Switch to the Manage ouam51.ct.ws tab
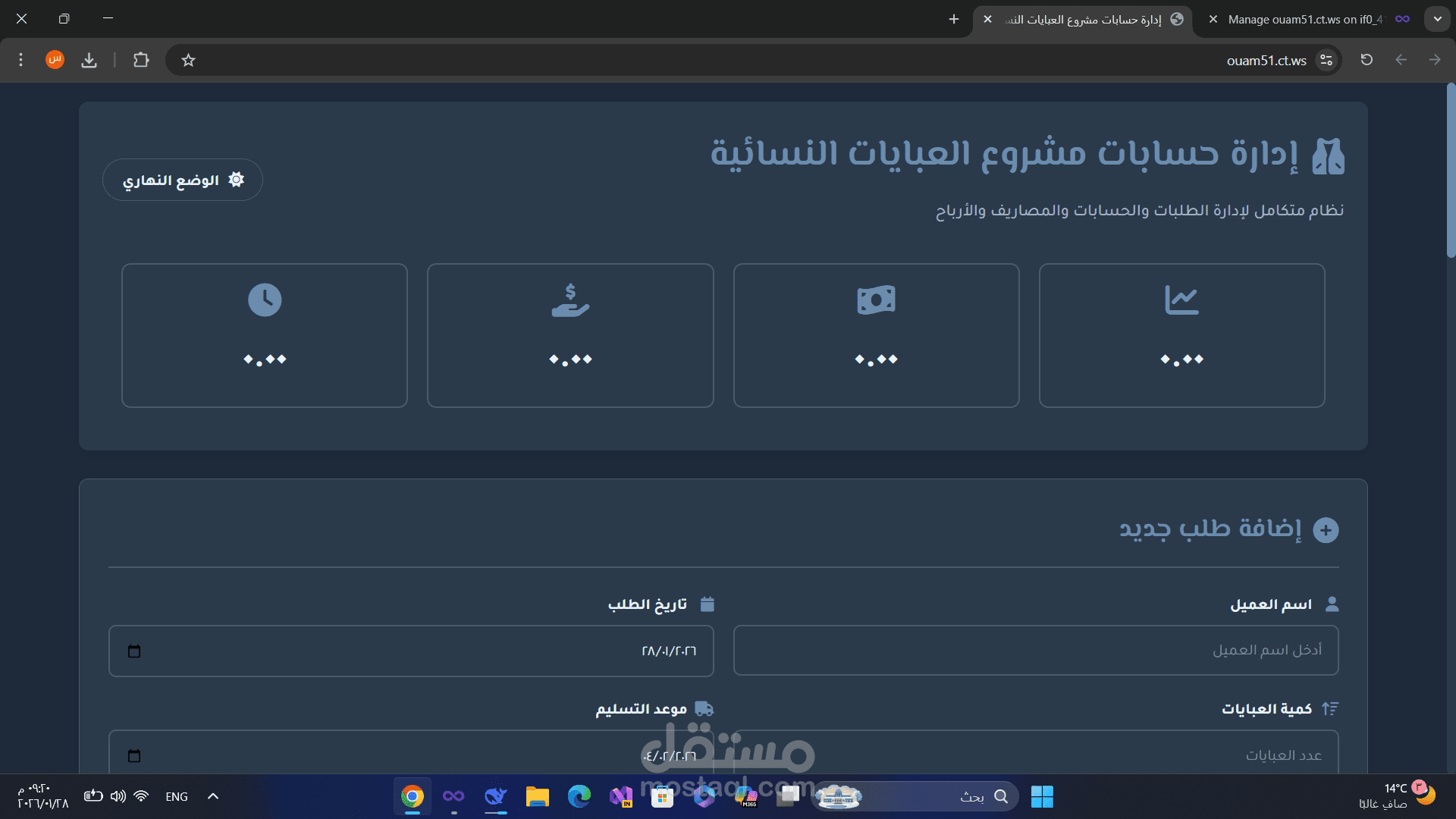 [x=1303, y=19]
